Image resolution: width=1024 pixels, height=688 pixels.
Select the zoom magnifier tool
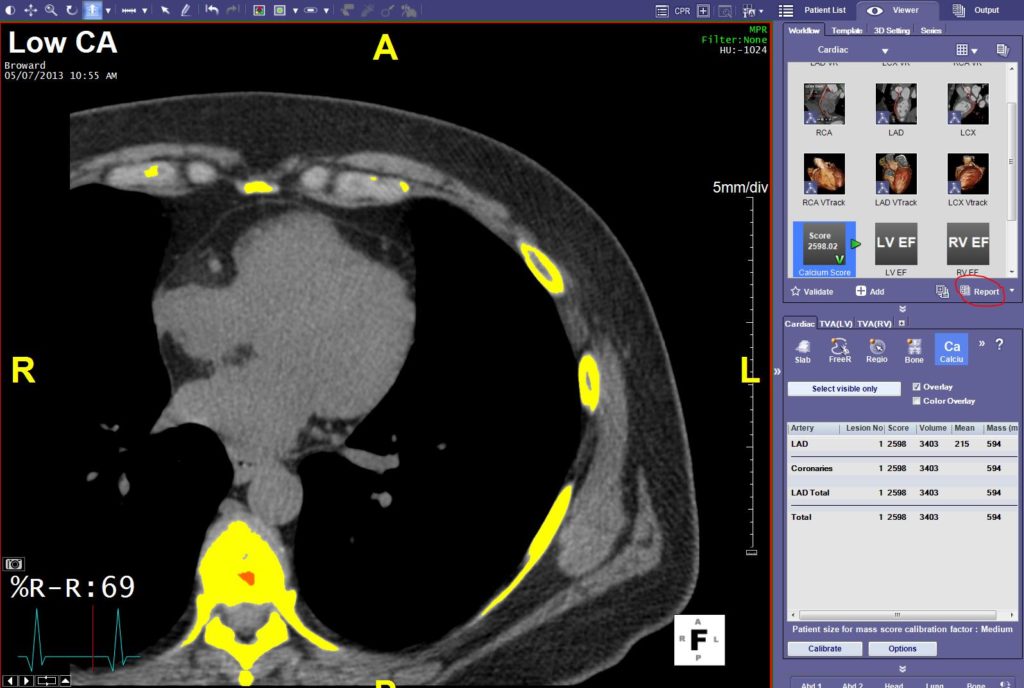[51, 10]
